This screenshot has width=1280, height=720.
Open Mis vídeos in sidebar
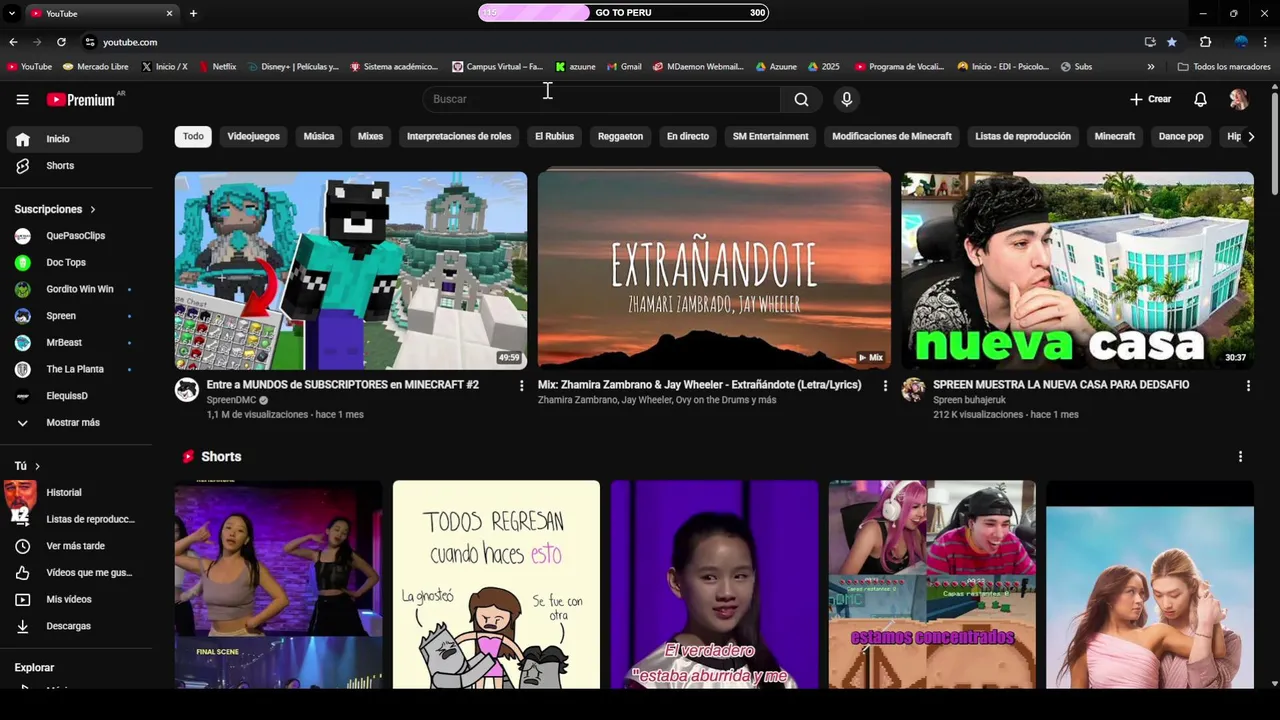[75, 599]
